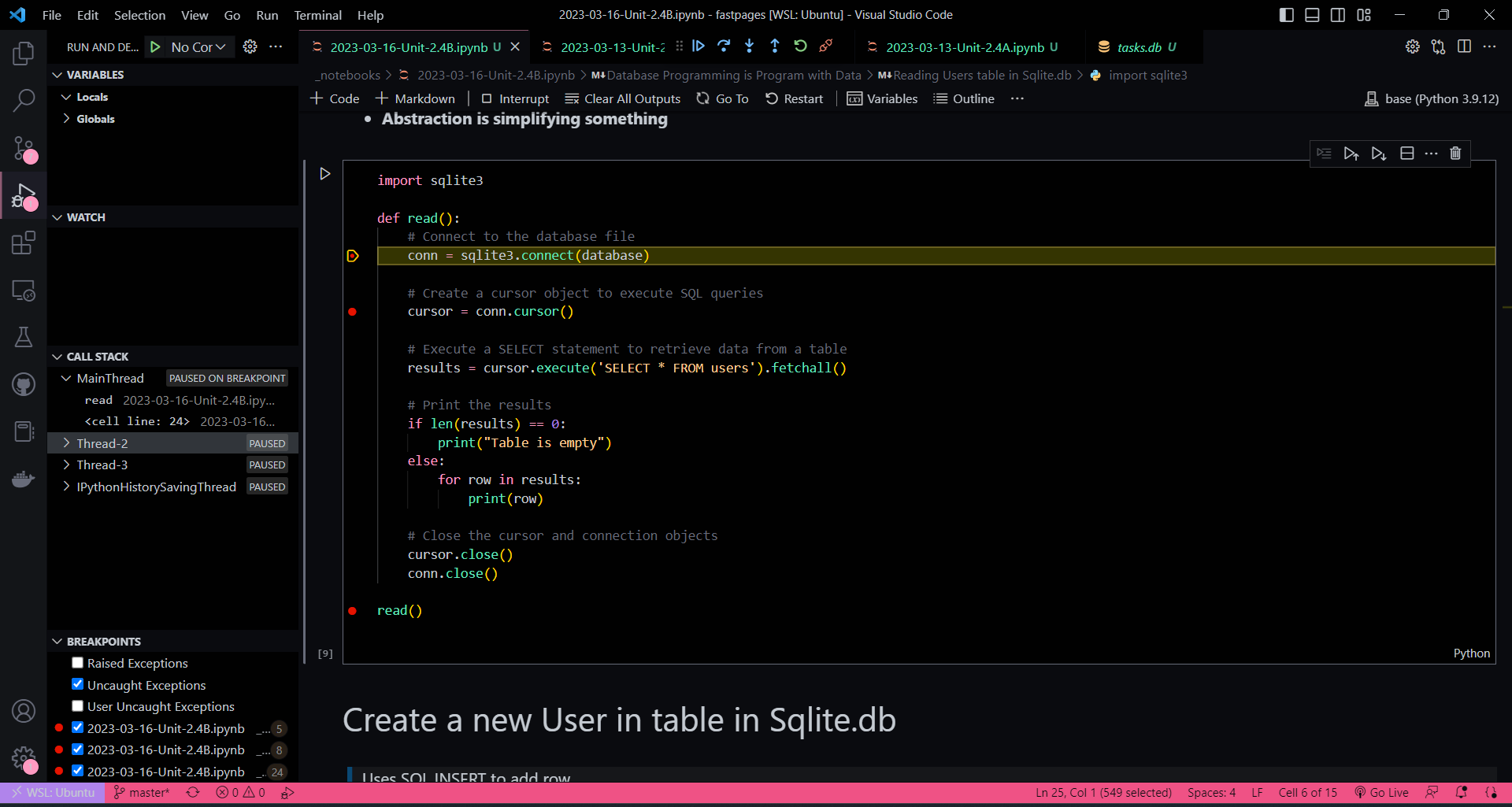Select the base (Python 3.9.12) kernel
Image resolution: width=1512 pixels, height=807 pixels.
click(1432, 98)
